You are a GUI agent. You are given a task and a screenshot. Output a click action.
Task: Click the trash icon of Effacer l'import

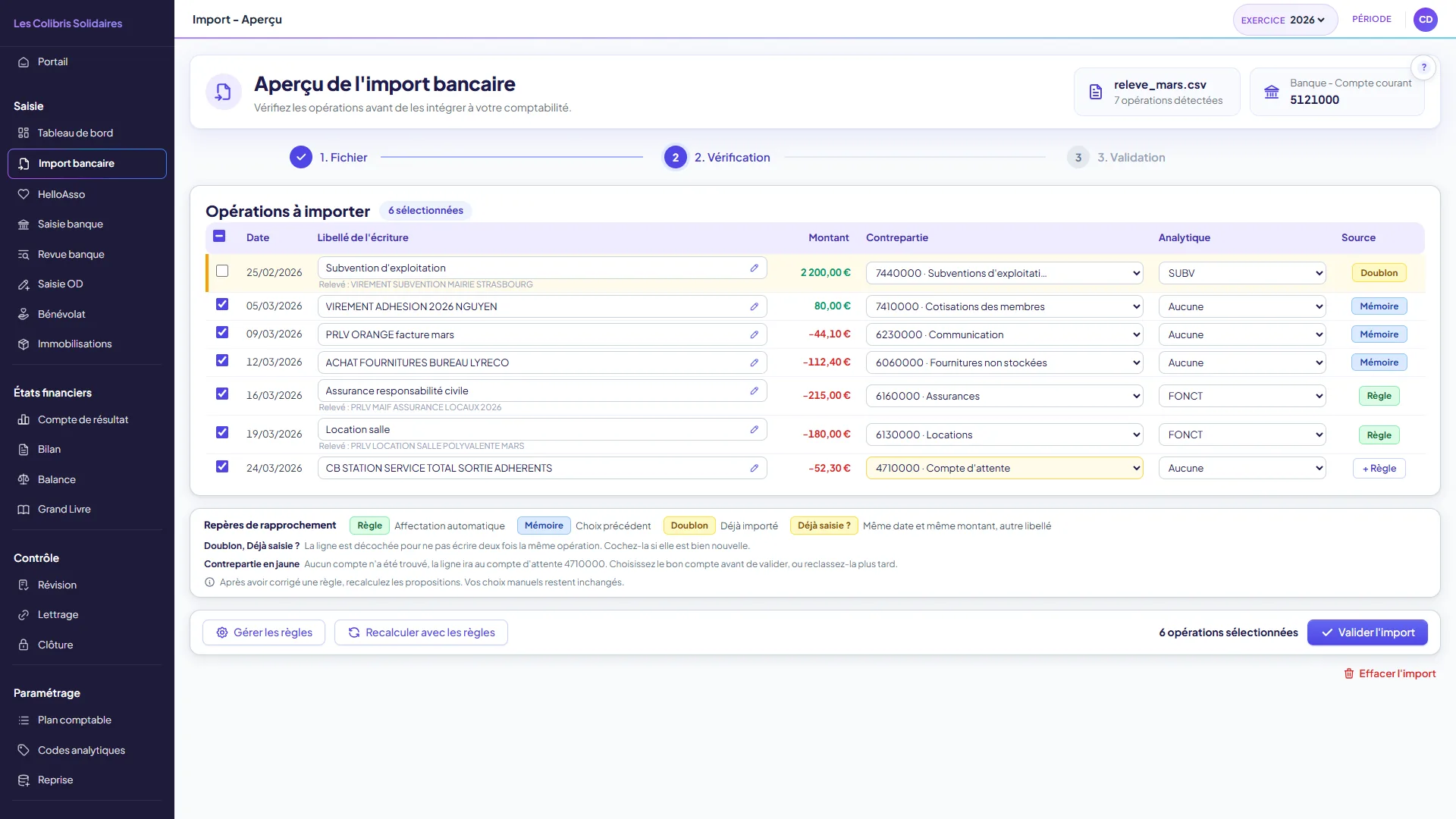[1349, 673]
